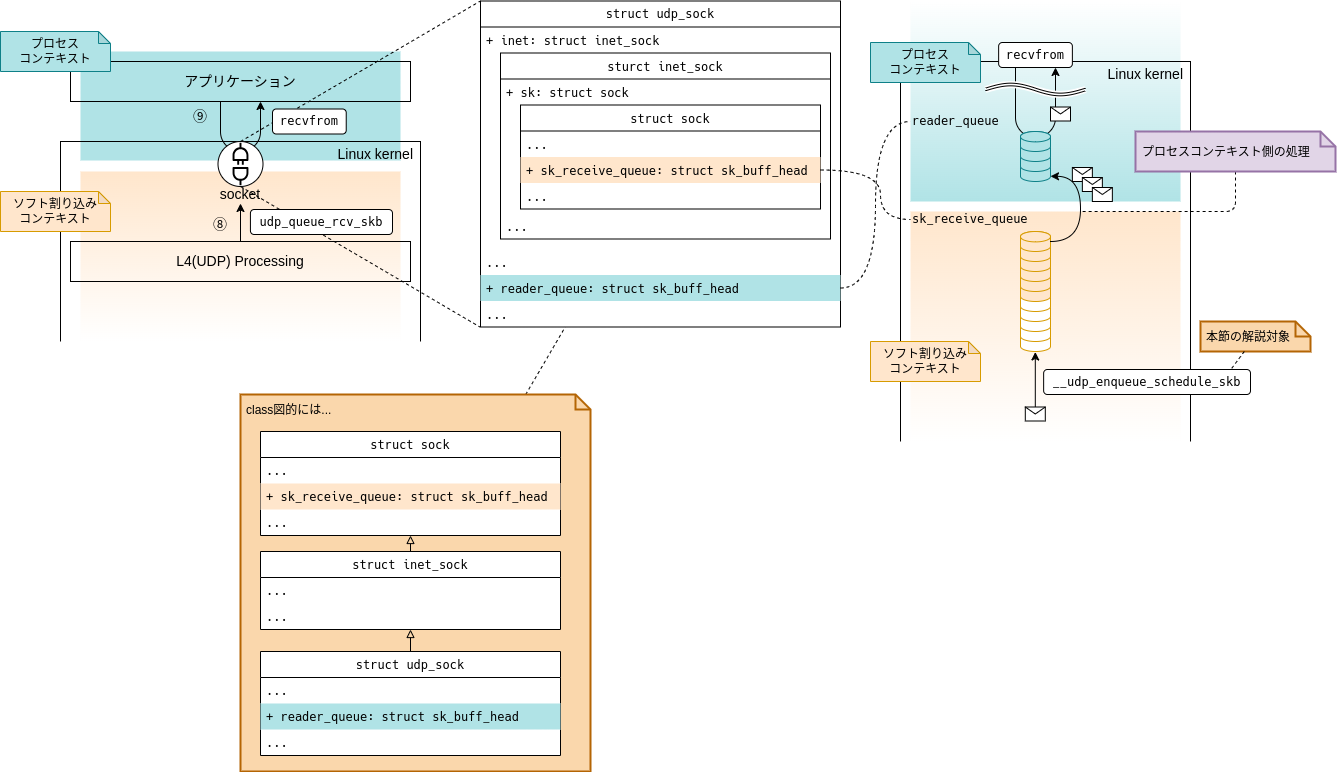1337x772 pixels.
Task: Click the orange sk_receive_queue cylinder icon
Action: tap(1035, 291)
